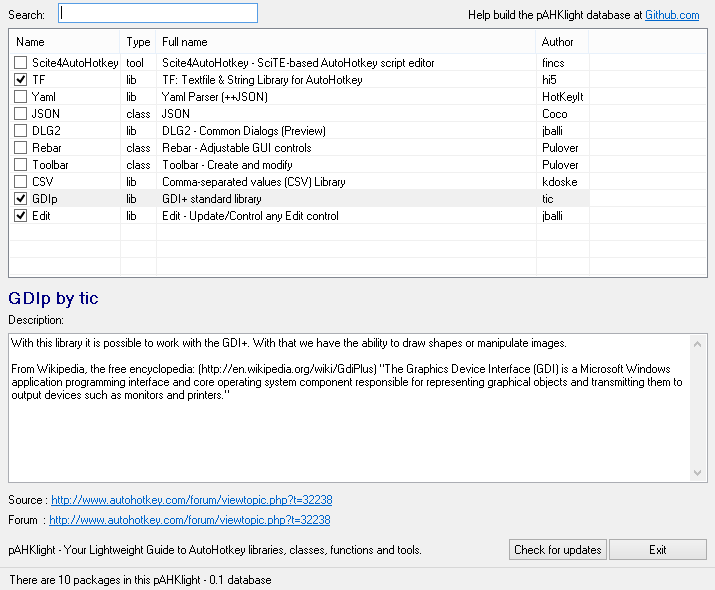Open the Source URL link
The image size is (715, 590).
tap(191, 500)
